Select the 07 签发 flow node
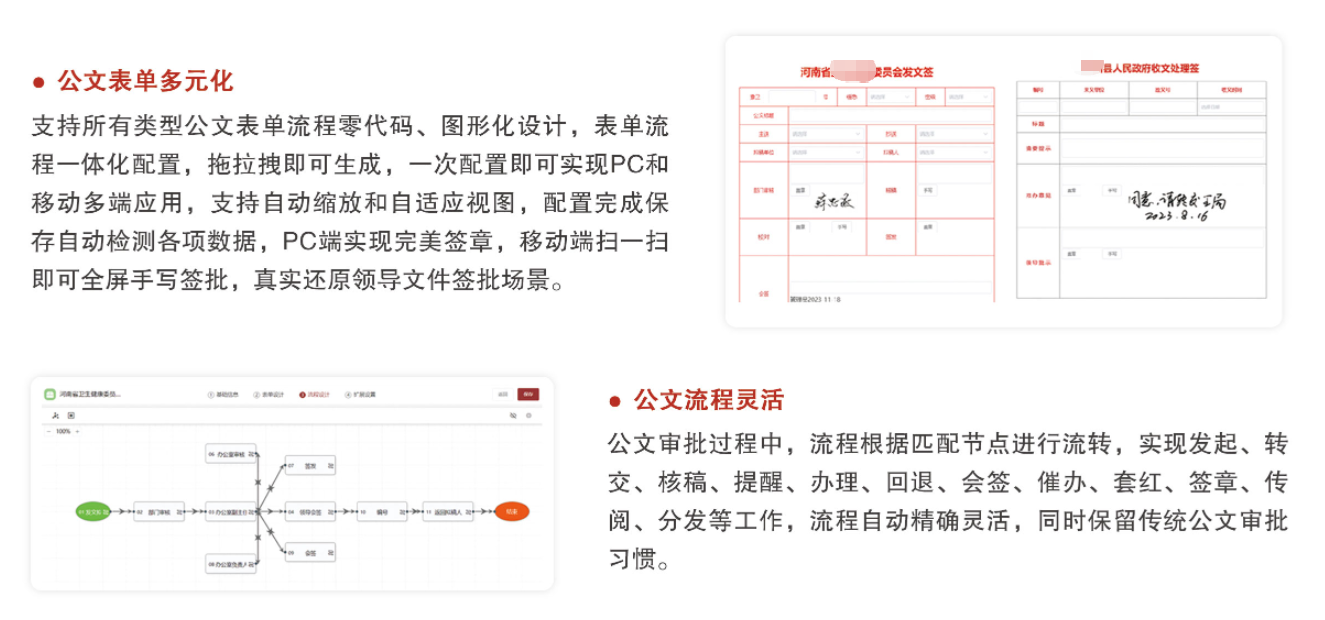The image size is (1325, 620). [309, 466]
